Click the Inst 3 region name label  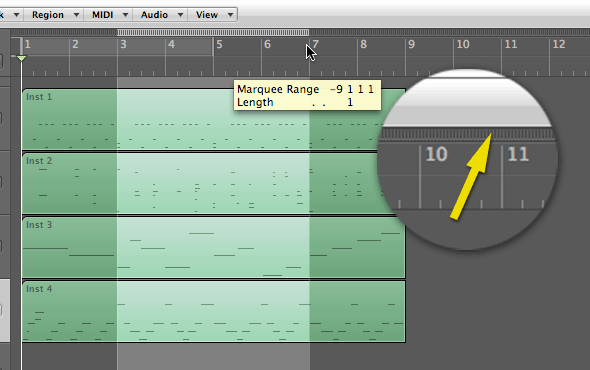[39, 225]
